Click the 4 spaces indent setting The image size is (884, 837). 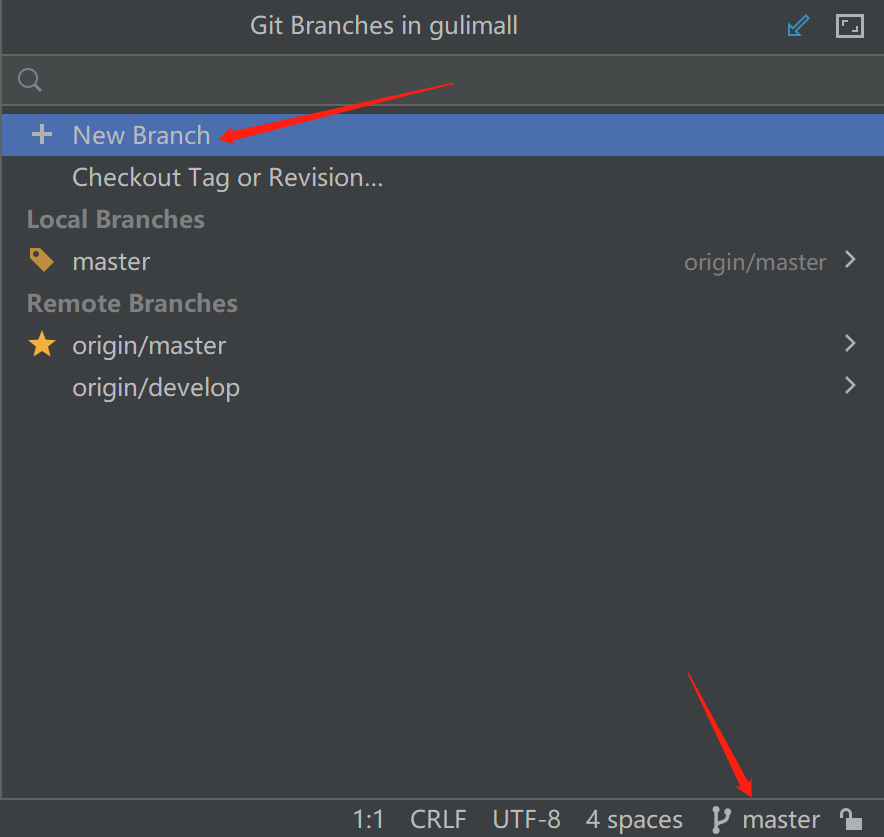pos(634,820)
